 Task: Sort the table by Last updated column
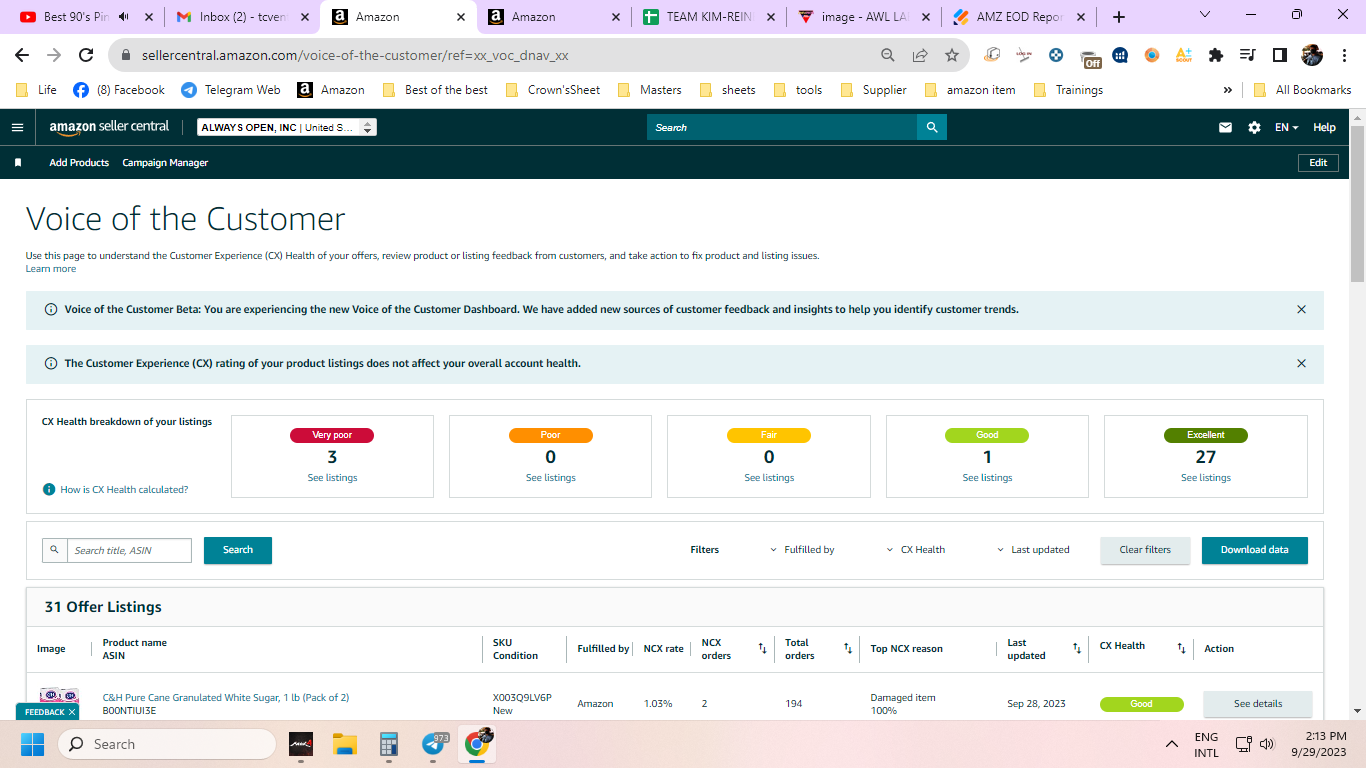click(x=1077, y=649)
